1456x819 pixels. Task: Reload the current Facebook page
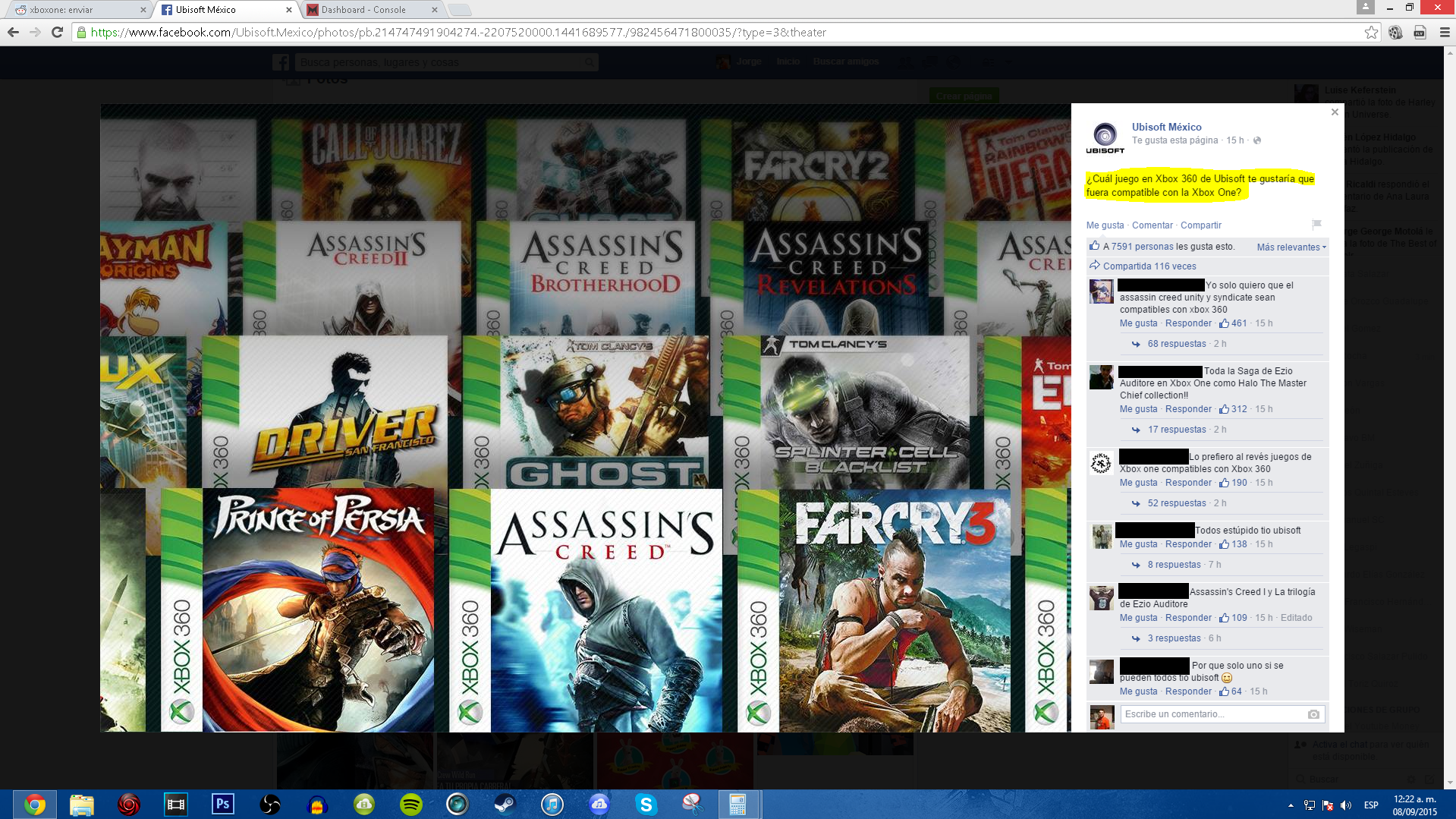click(x=57, y=32)
